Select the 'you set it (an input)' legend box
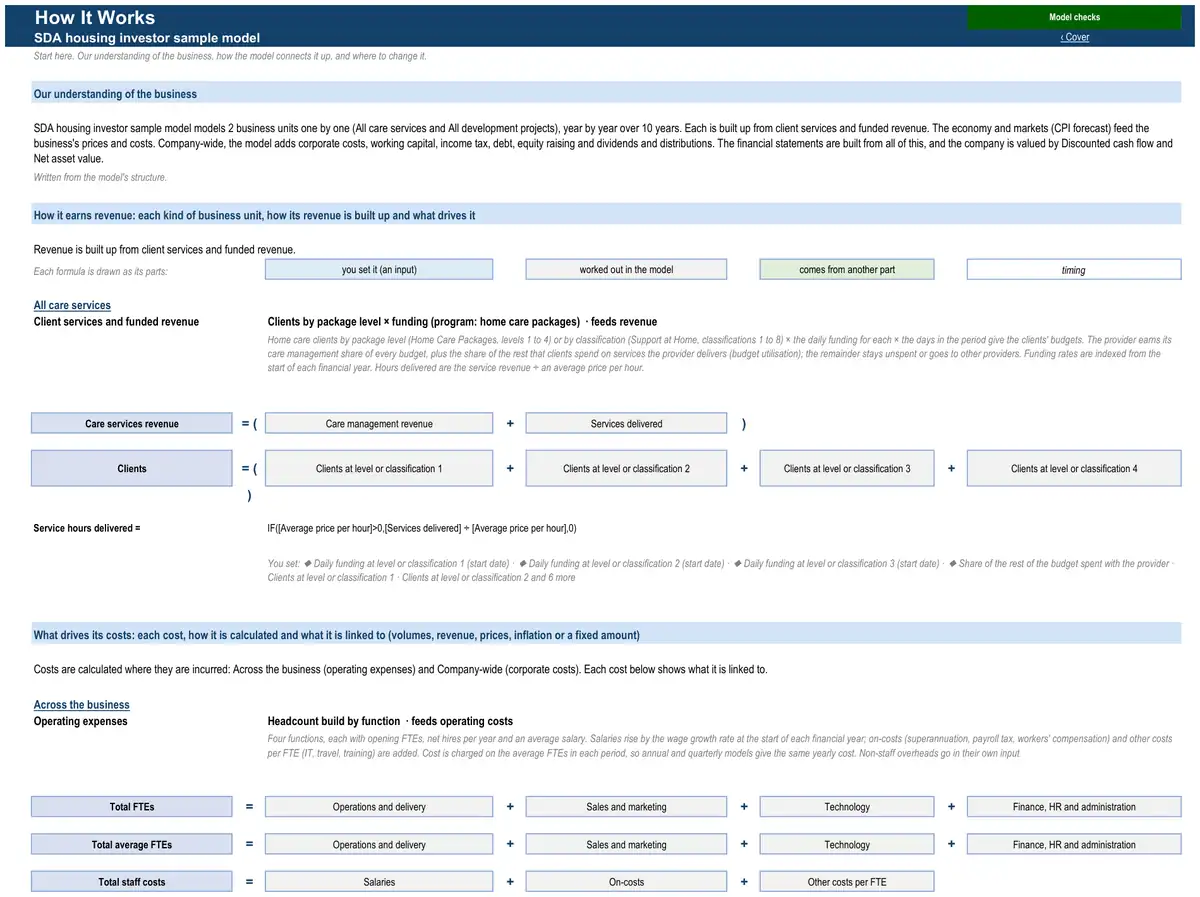1200x897 pixels. 379,270
